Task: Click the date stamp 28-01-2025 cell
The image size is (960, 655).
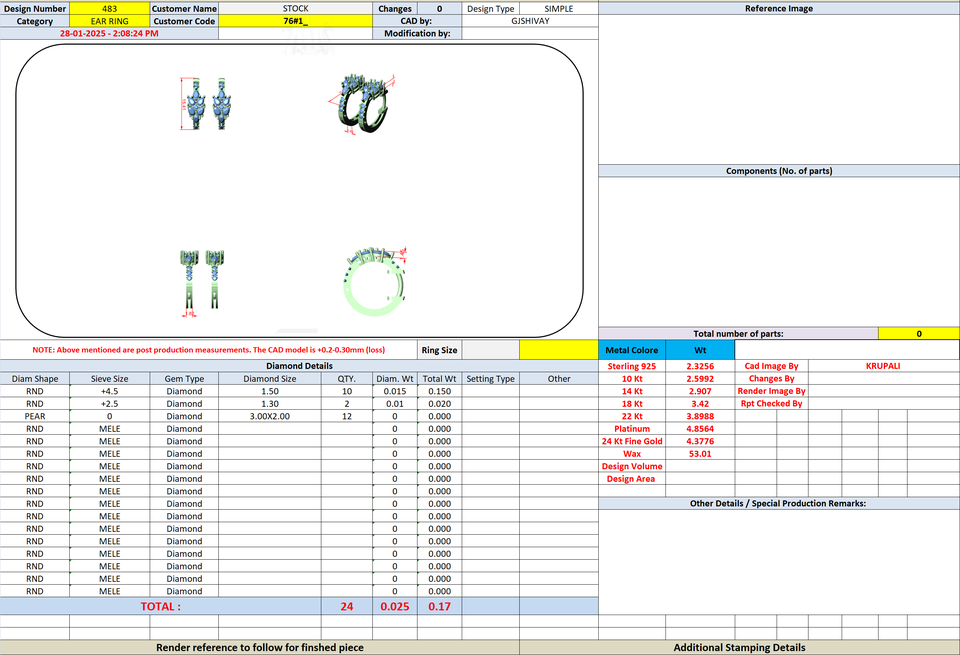Action: pyautogui.click(x=109, y=34)
